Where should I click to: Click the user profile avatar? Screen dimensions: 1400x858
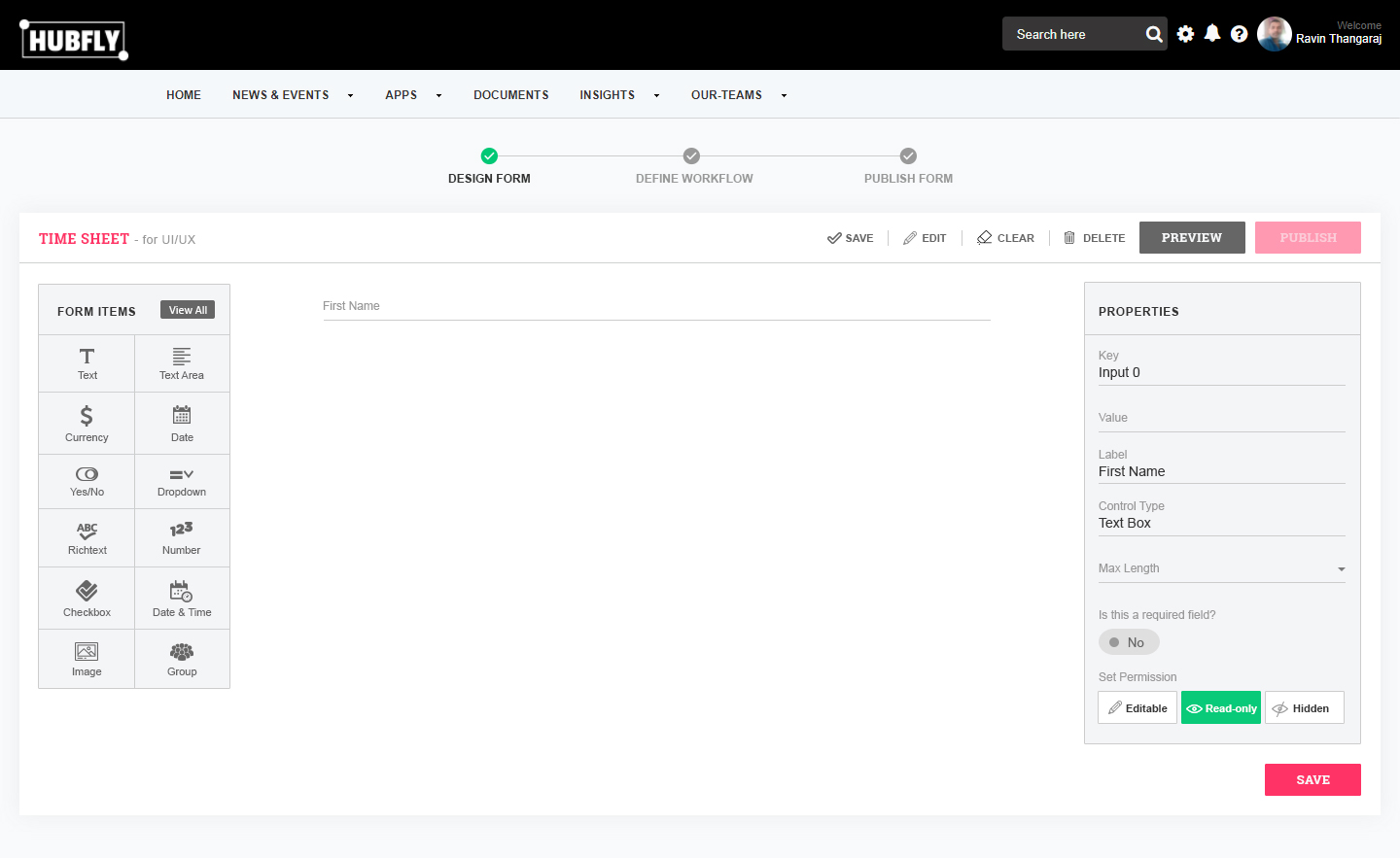pyautogui.click(x=1274, y=34)
